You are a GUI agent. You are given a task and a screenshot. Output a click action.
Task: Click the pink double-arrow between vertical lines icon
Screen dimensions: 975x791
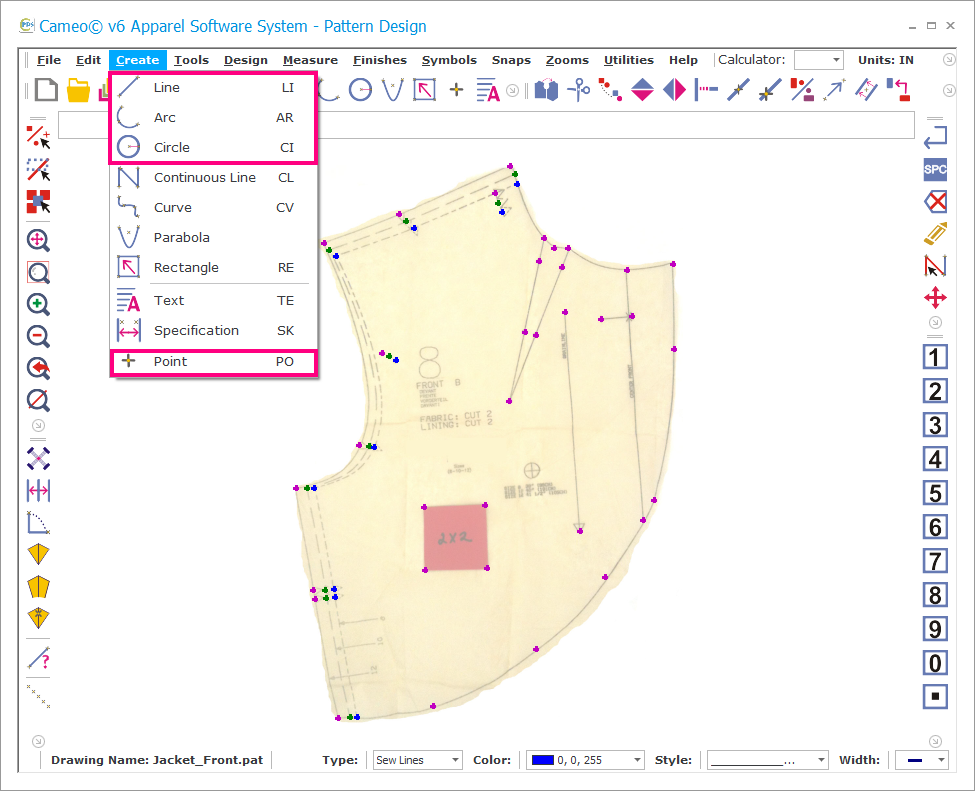(x=39, y=491)
